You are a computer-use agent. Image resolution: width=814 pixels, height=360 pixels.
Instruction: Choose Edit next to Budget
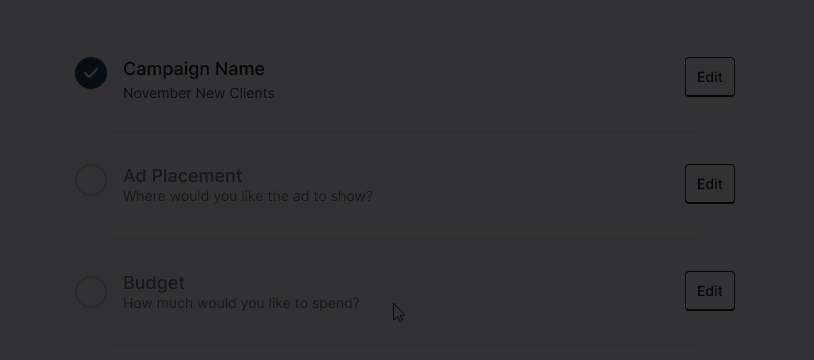710,291
